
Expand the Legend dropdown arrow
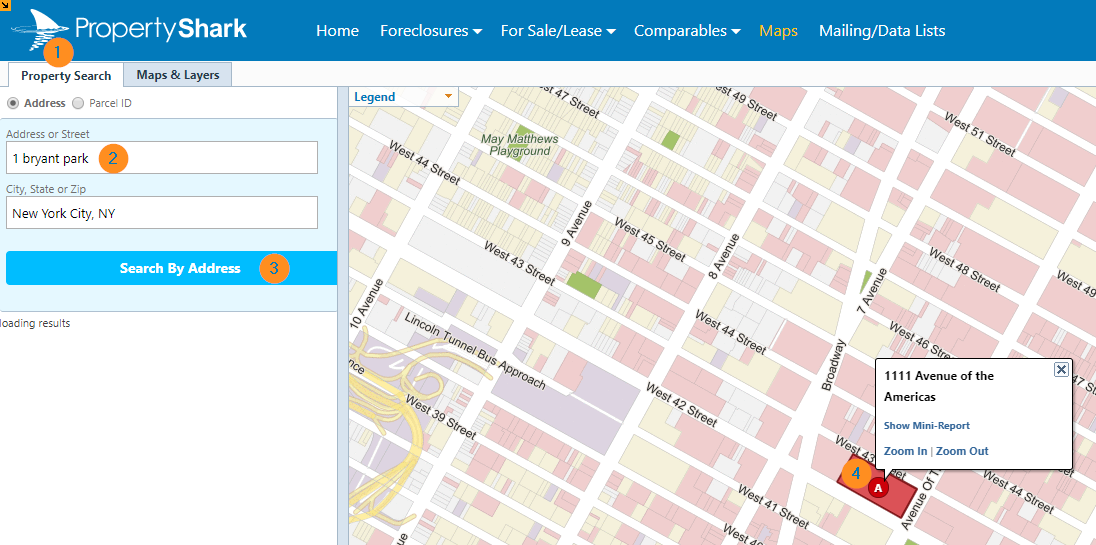tap(447, 96)
